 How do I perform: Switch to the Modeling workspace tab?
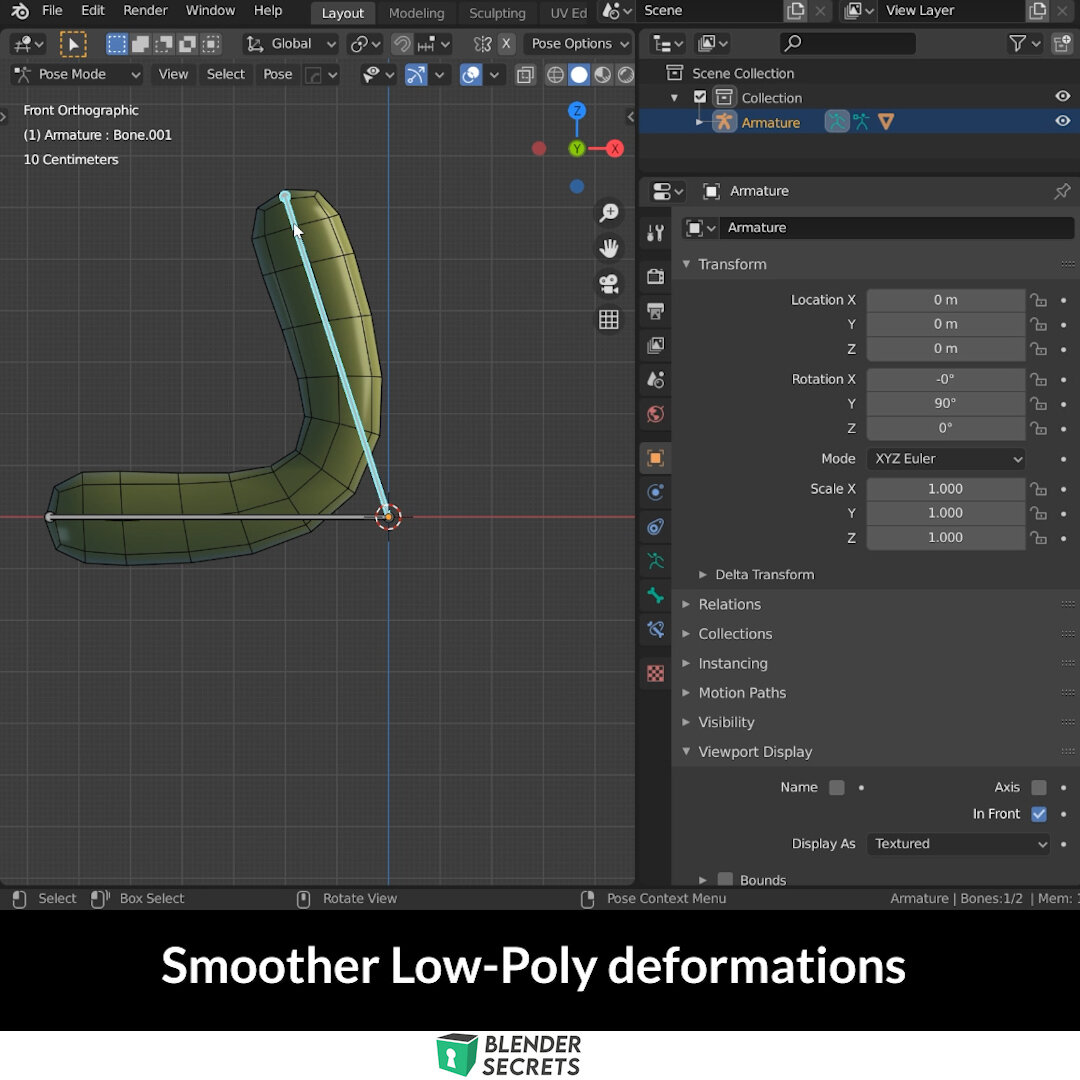pyautogui.click(x=417, y=13)
